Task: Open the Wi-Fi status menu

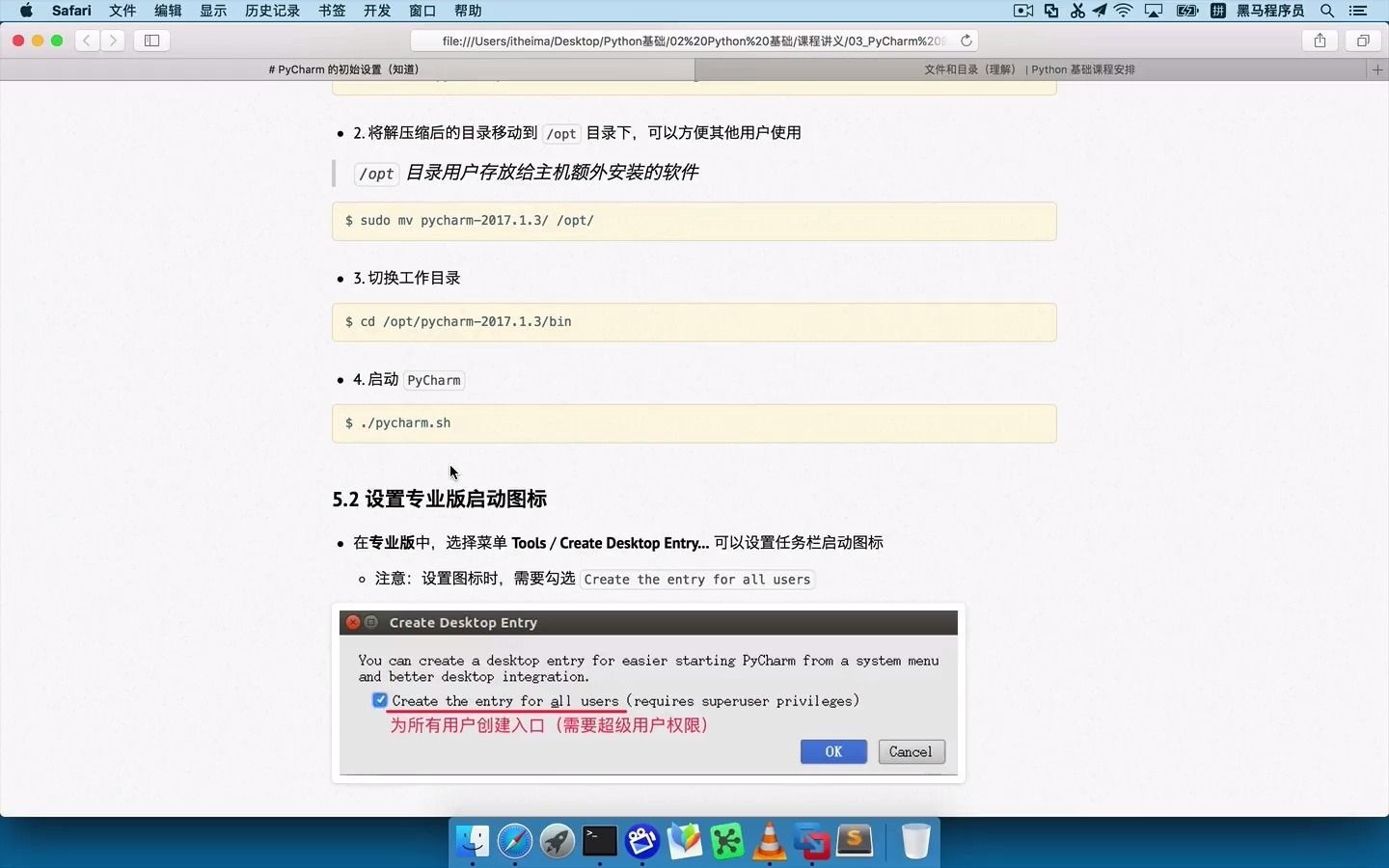Action: [1124, 11]
